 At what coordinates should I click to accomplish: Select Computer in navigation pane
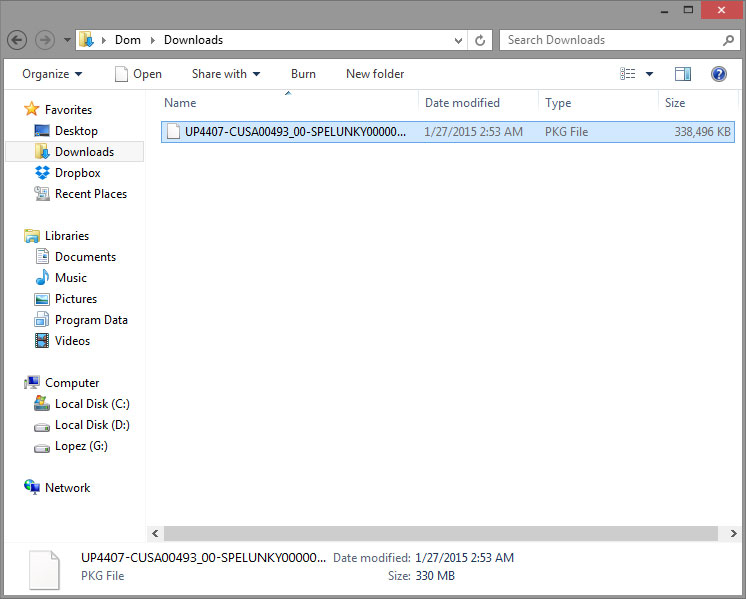pyautogui.click(x=72, y=383)
